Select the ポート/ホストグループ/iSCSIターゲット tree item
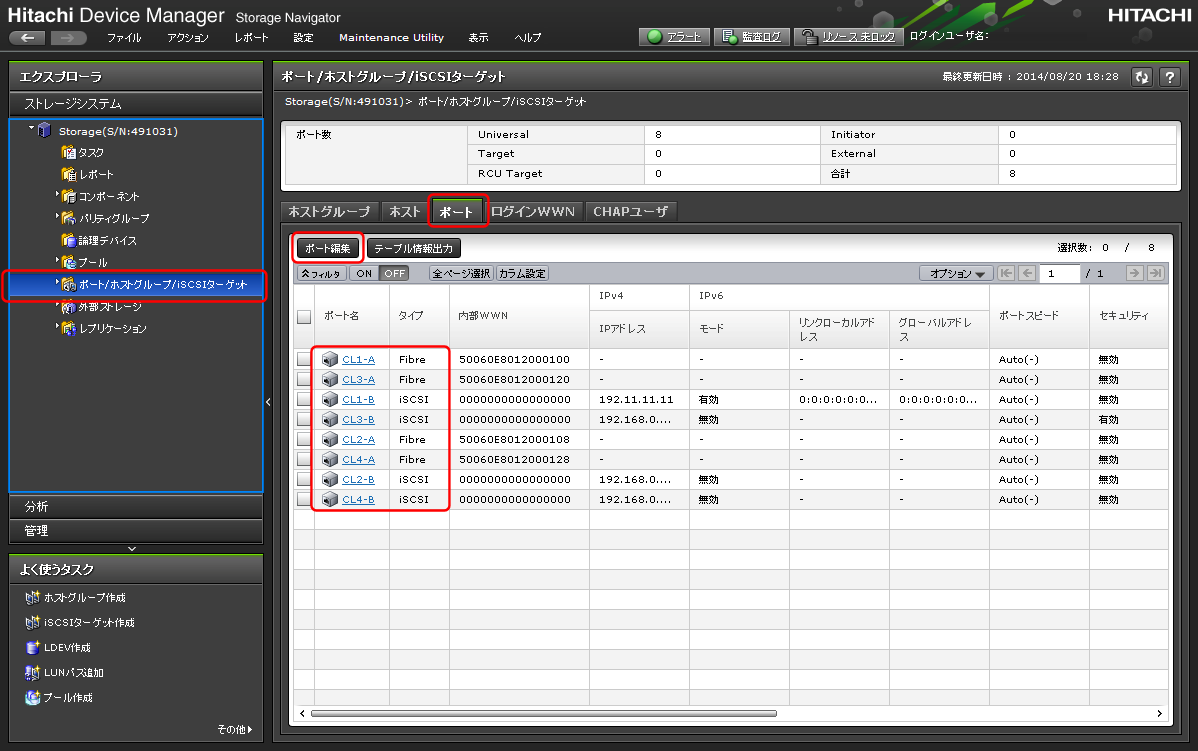The width and height of the screenshot is (1198, 751). pos(135,284)
